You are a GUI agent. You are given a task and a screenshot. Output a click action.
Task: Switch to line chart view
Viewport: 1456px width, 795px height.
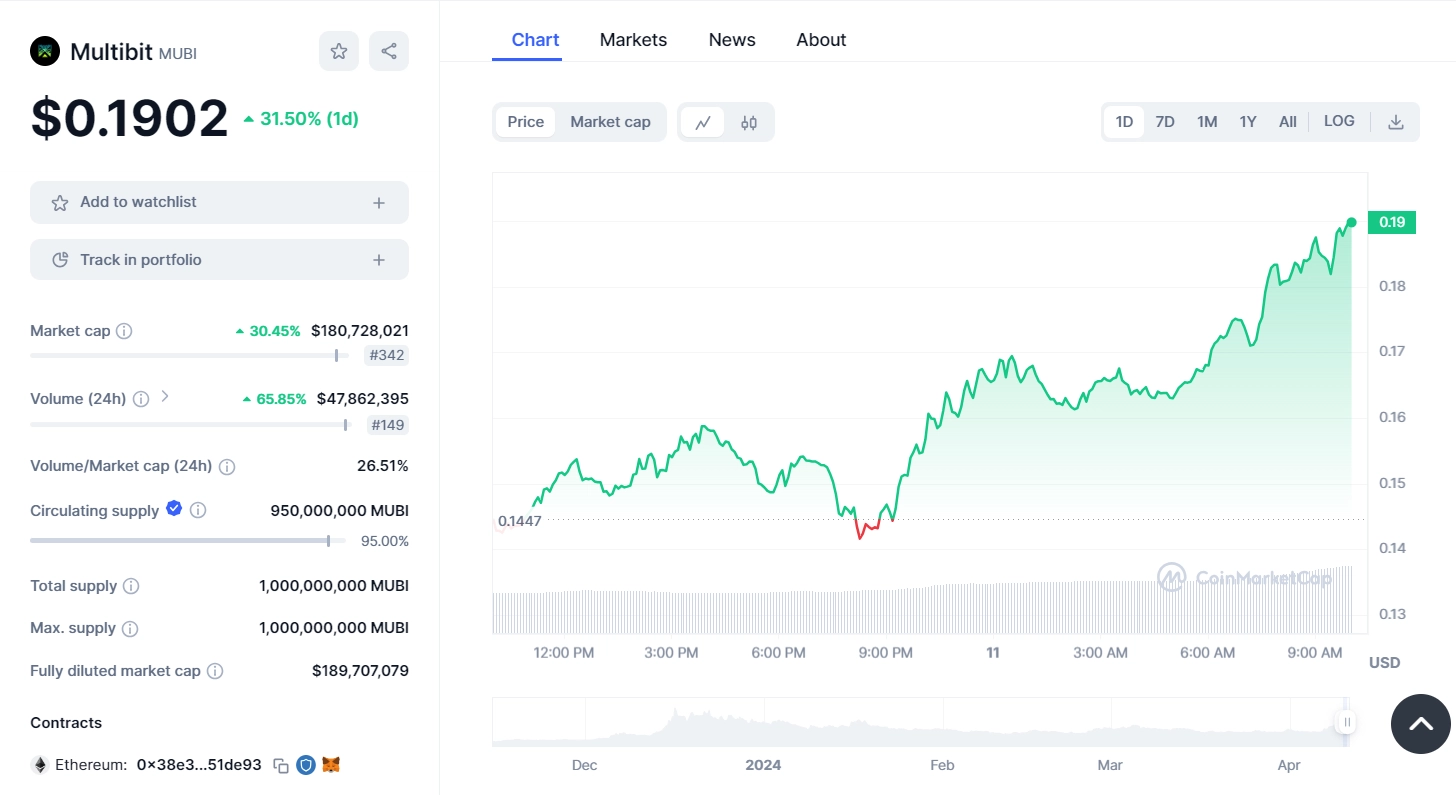click(703, 122)
